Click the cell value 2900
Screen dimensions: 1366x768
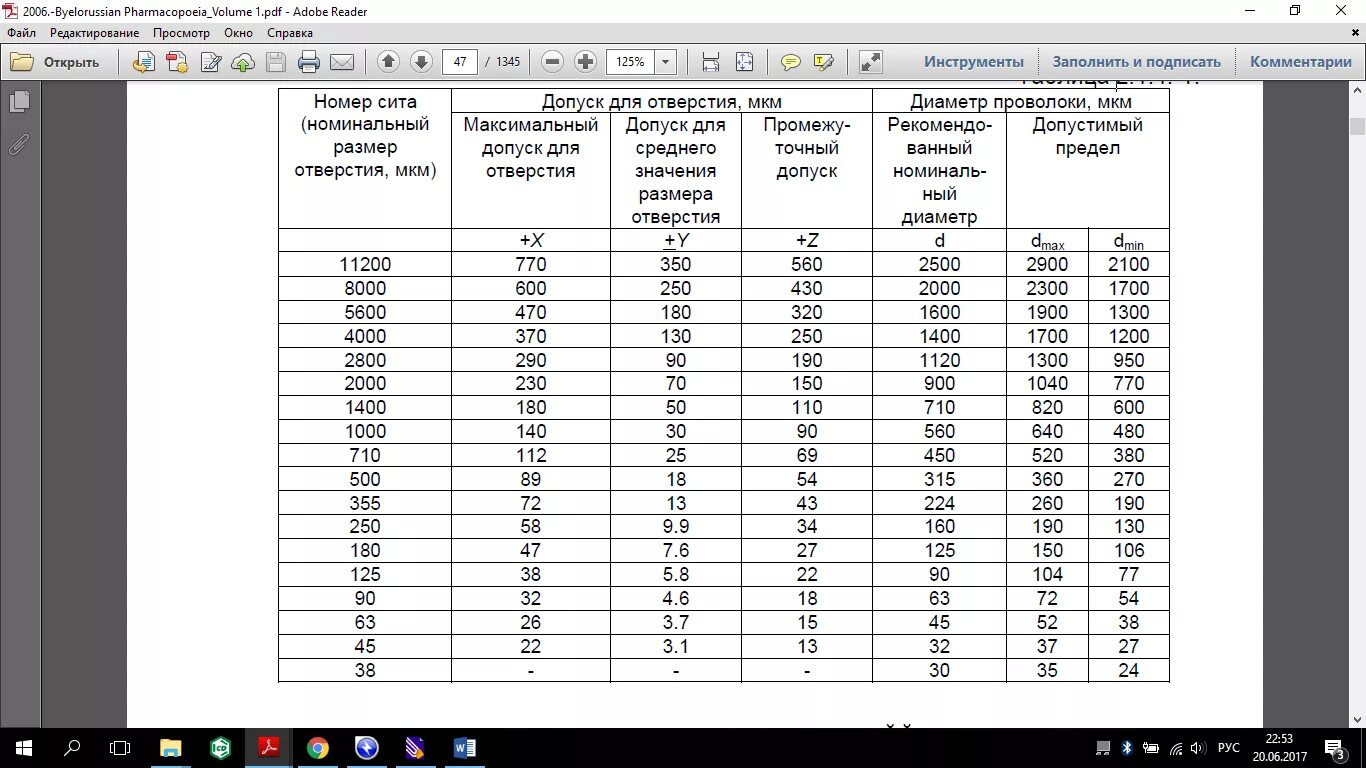pyautogui.click(x=1047, y=265)
